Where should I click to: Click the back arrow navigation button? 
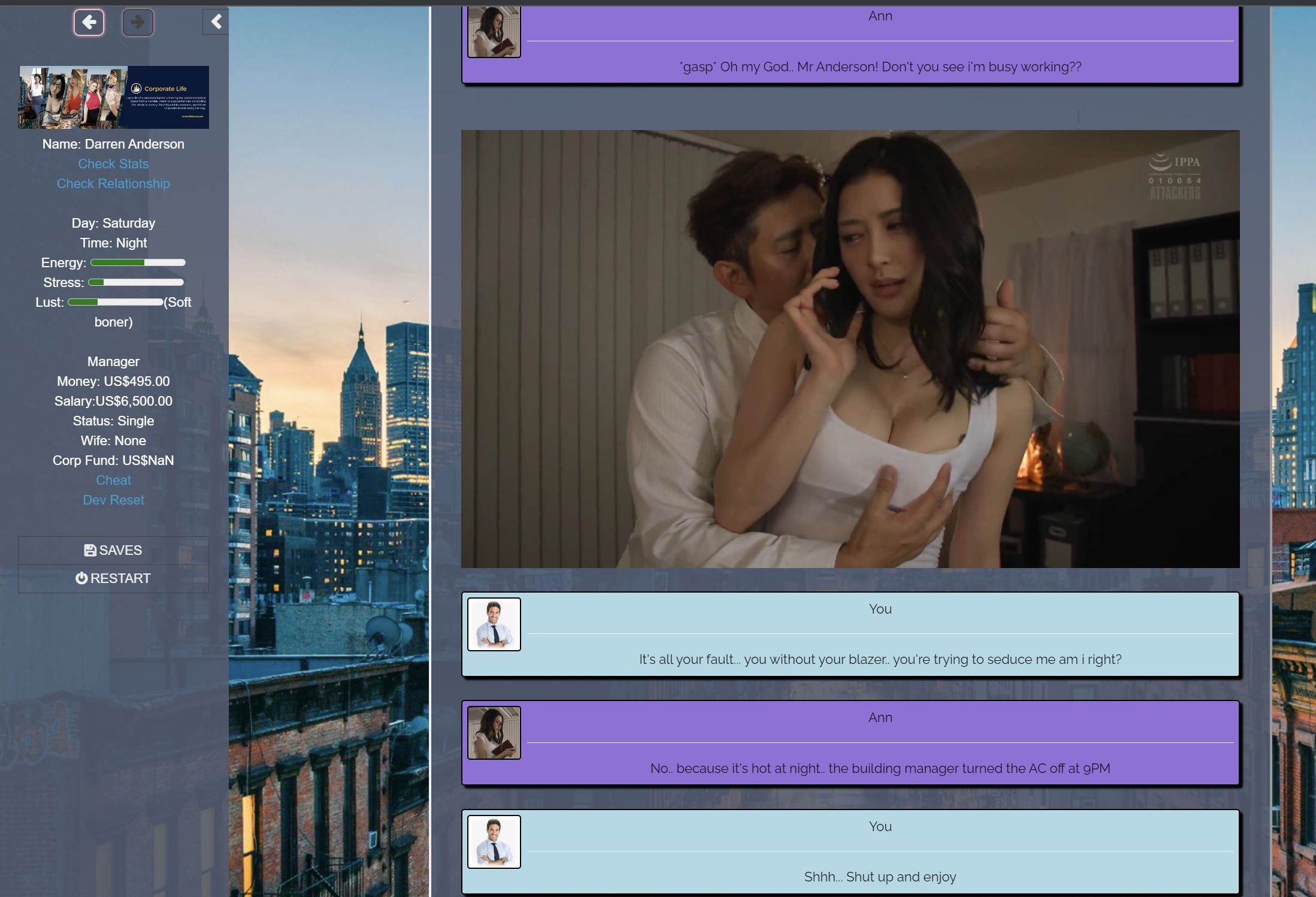tap(89, 23)
